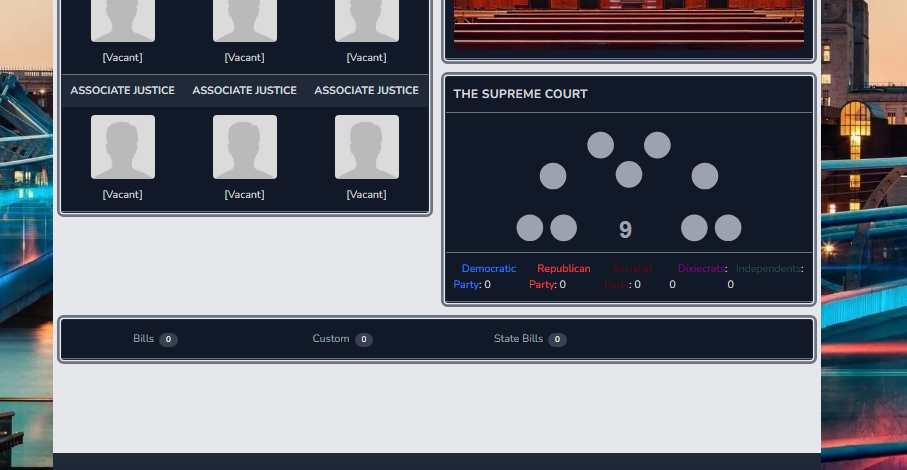Click the Democratic Party link

point(485,276)
